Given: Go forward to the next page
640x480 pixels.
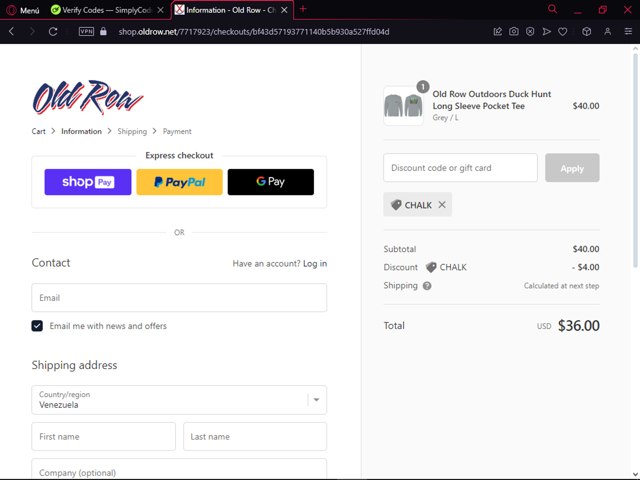Looking at the screenshot, I should 32,31.
